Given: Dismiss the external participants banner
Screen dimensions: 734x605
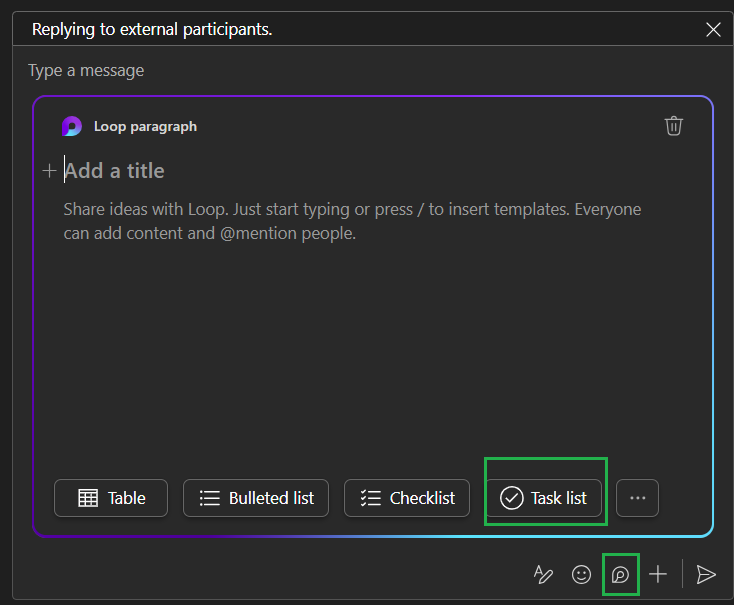Looking at the screenshot, I should point(713,30).
